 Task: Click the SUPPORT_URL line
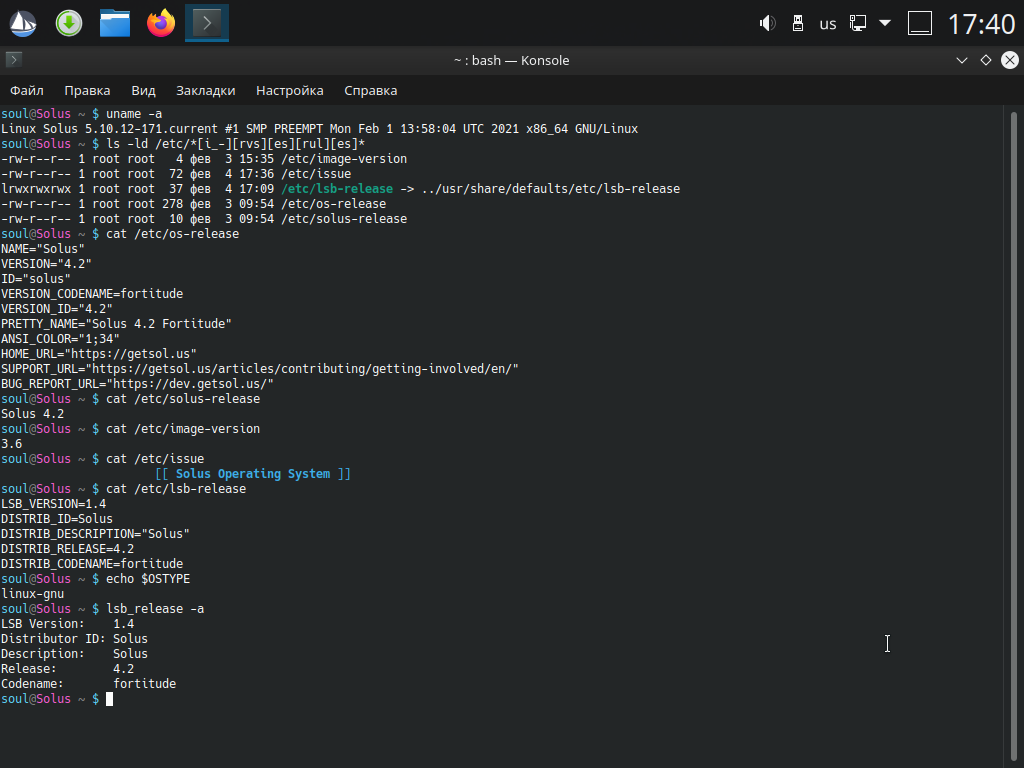pyautogui.click(x=260, y=369)
